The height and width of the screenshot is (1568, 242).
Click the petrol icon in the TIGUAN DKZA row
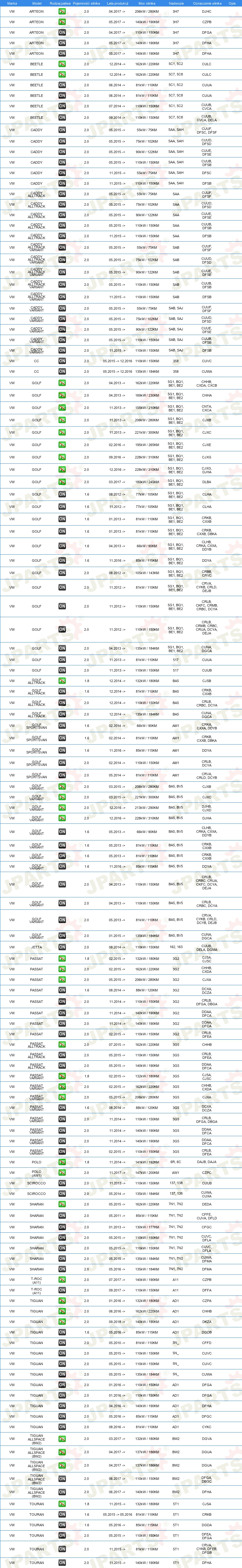[62, 1321]
